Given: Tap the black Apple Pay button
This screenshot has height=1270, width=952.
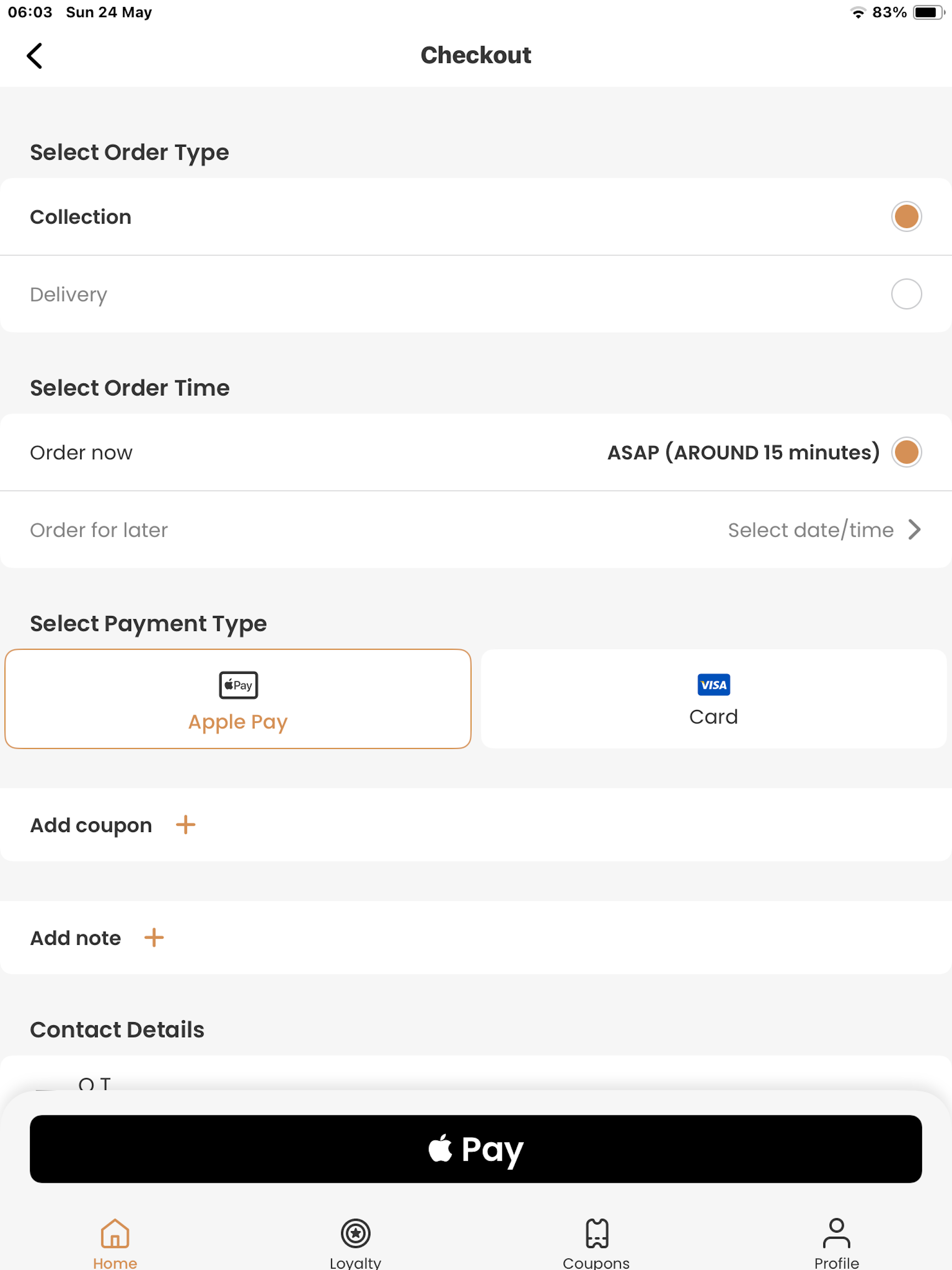Looking at the screenshot, I should click(476, 1149).
